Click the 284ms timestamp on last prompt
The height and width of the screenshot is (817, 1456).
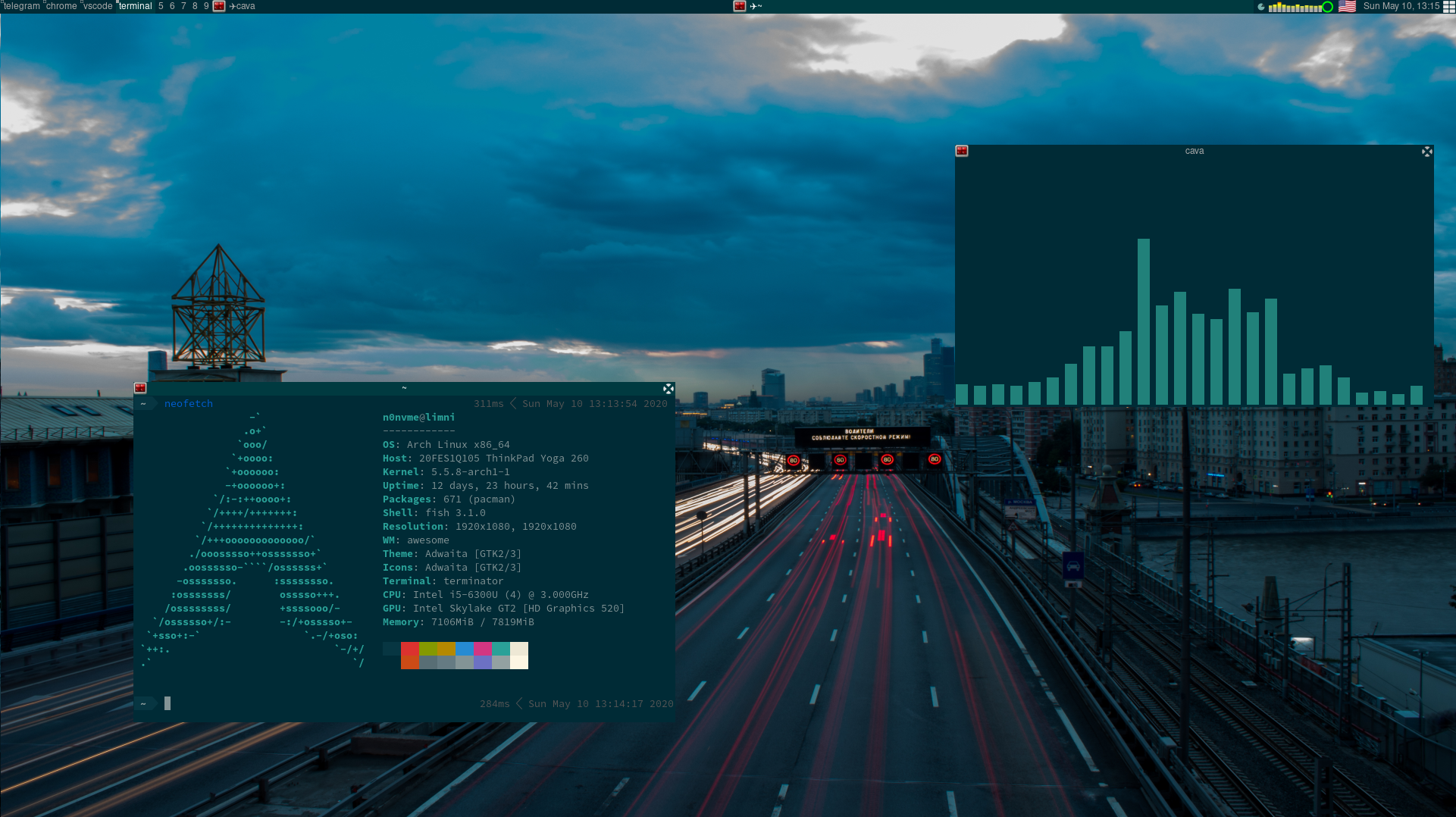pos(495,704)
